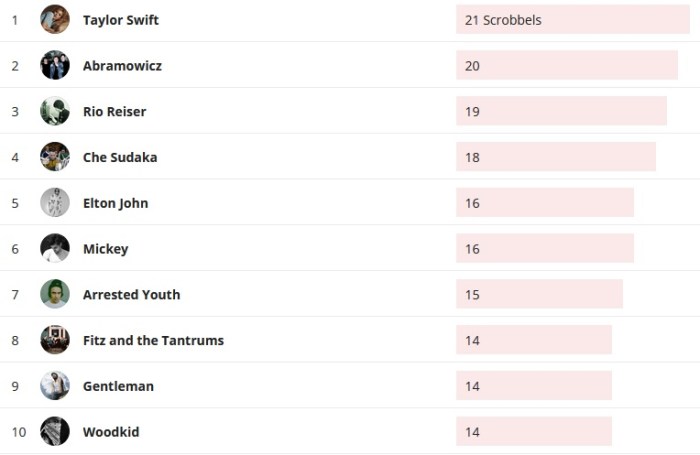Click Abramowicz's round avatar
700x455 pixels.
coord(55,66)
